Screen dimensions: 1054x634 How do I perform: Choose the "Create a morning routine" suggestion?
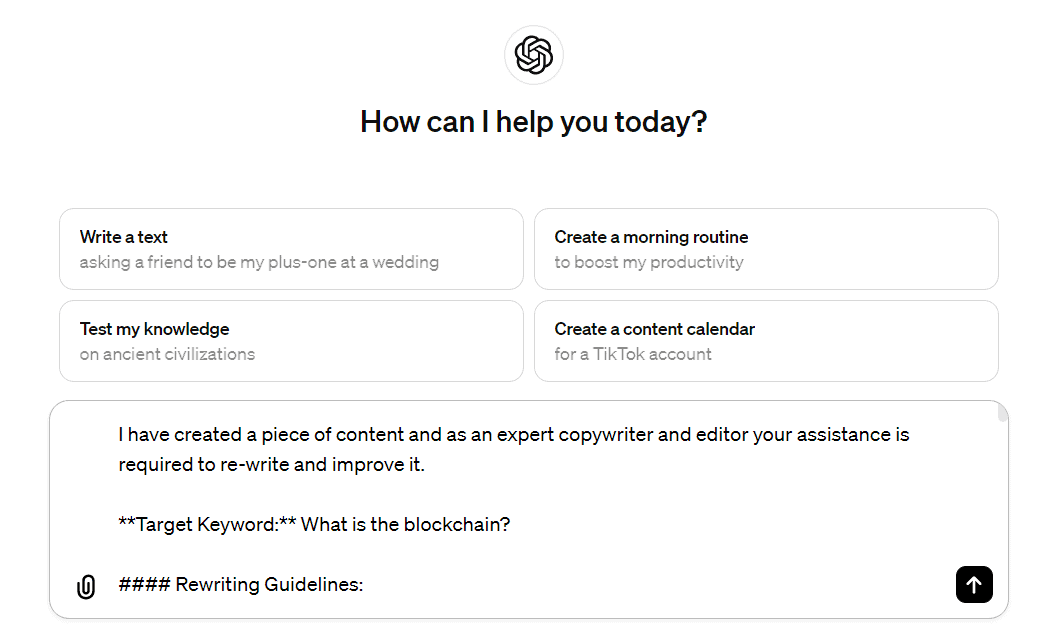[x=766, y=249]
